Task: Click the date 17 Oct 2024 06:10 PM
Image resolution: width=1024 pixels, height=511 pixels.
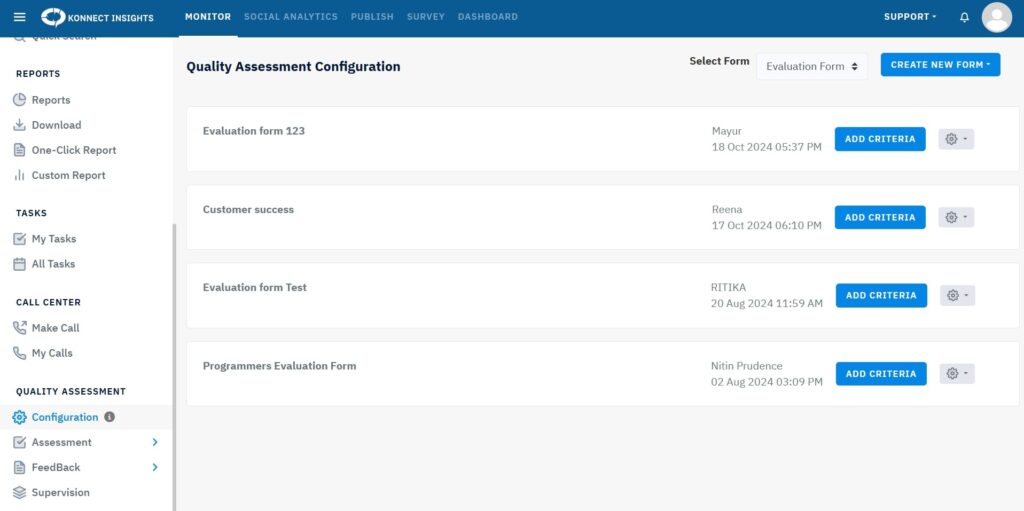Action: pos(767,226)
